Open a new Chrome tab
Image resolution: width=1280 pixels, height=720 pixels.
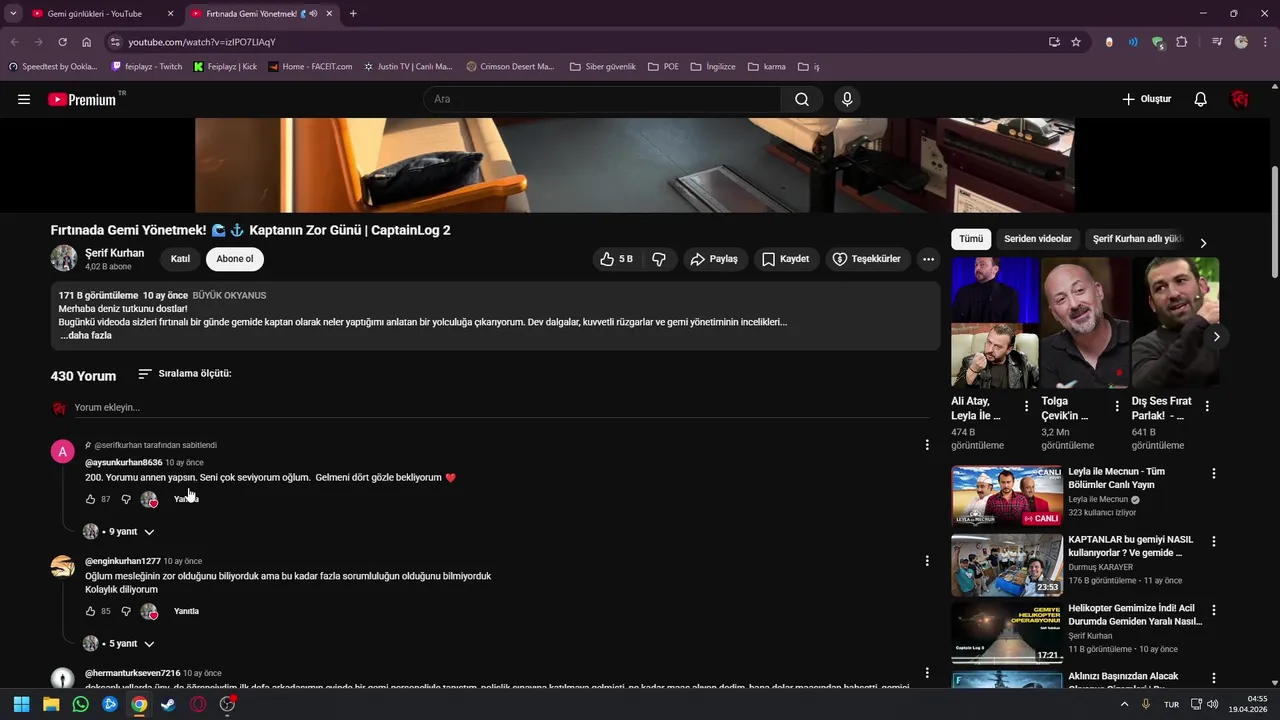click(x=353, y=14)
